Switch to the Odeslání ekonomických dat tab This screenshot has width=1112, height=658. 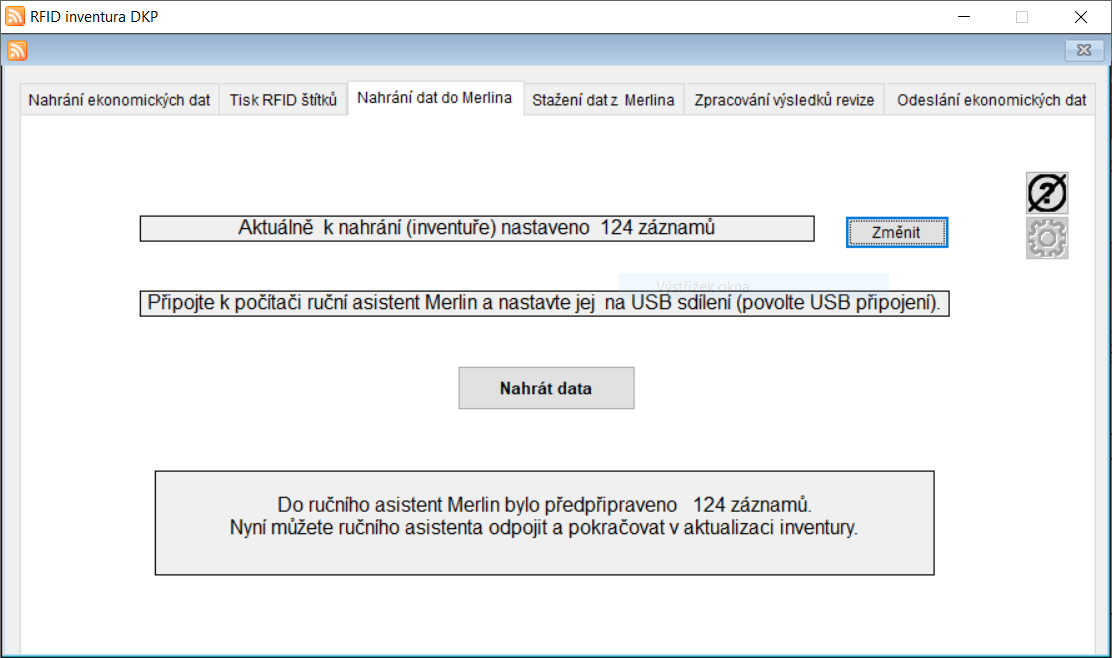click(x=991, y=100)
